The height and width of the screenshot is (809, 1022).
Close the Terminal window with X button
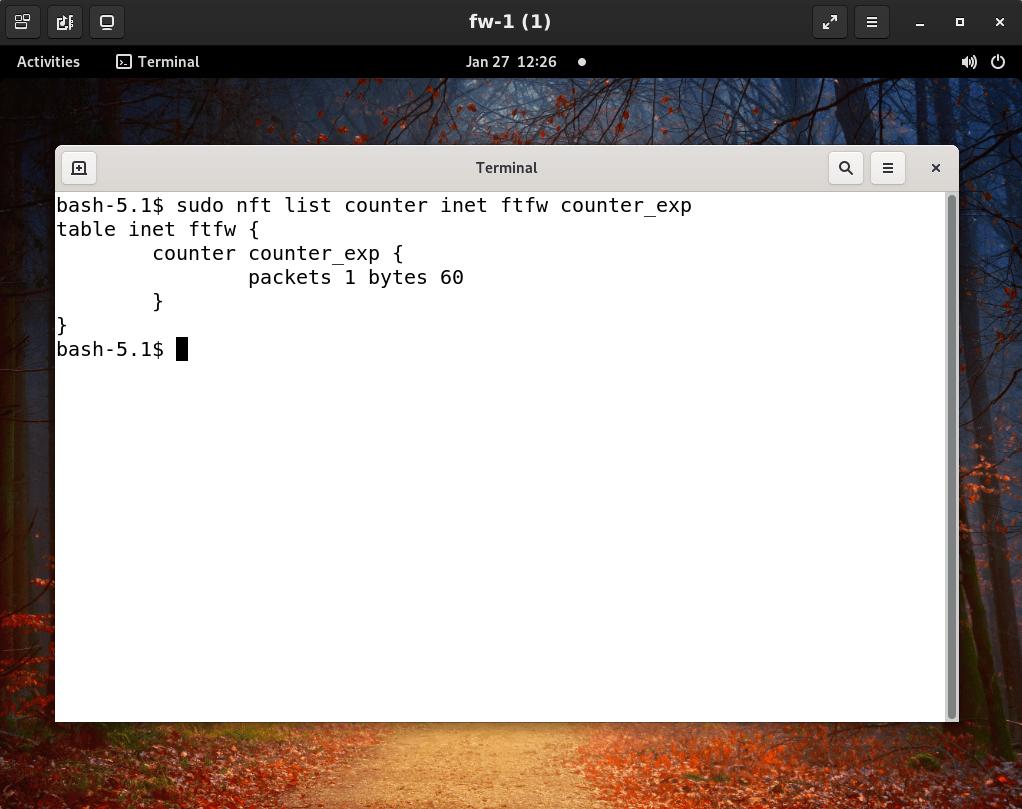coord(936,168)
